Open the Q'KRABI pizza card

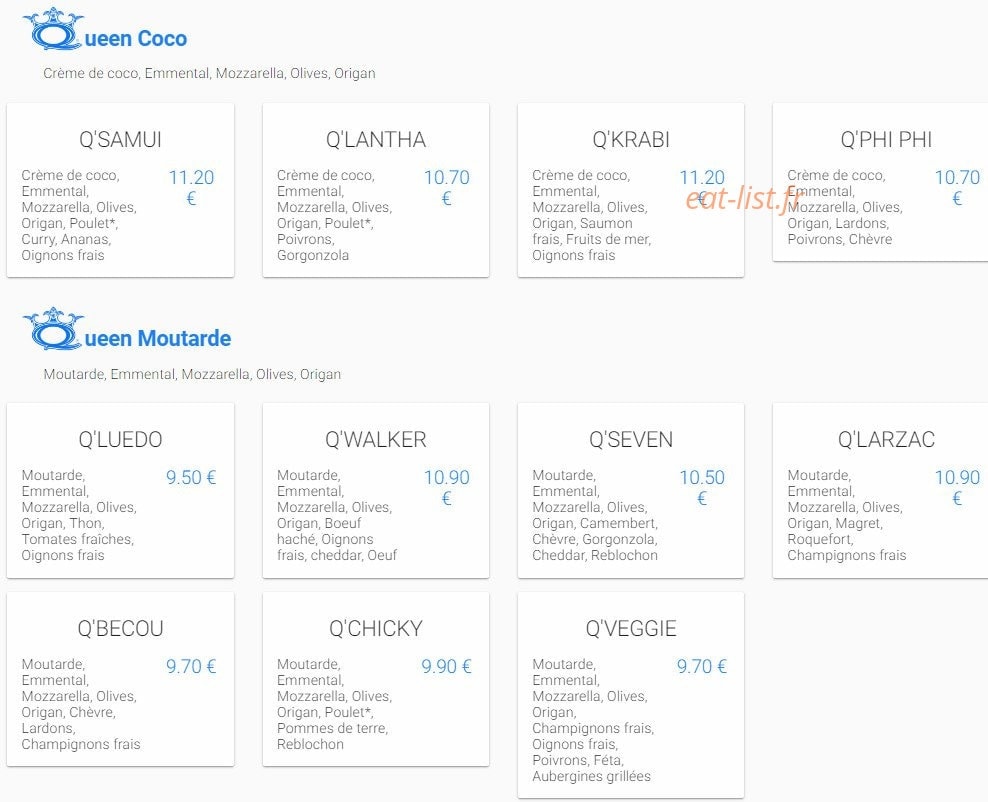(631, 190)
